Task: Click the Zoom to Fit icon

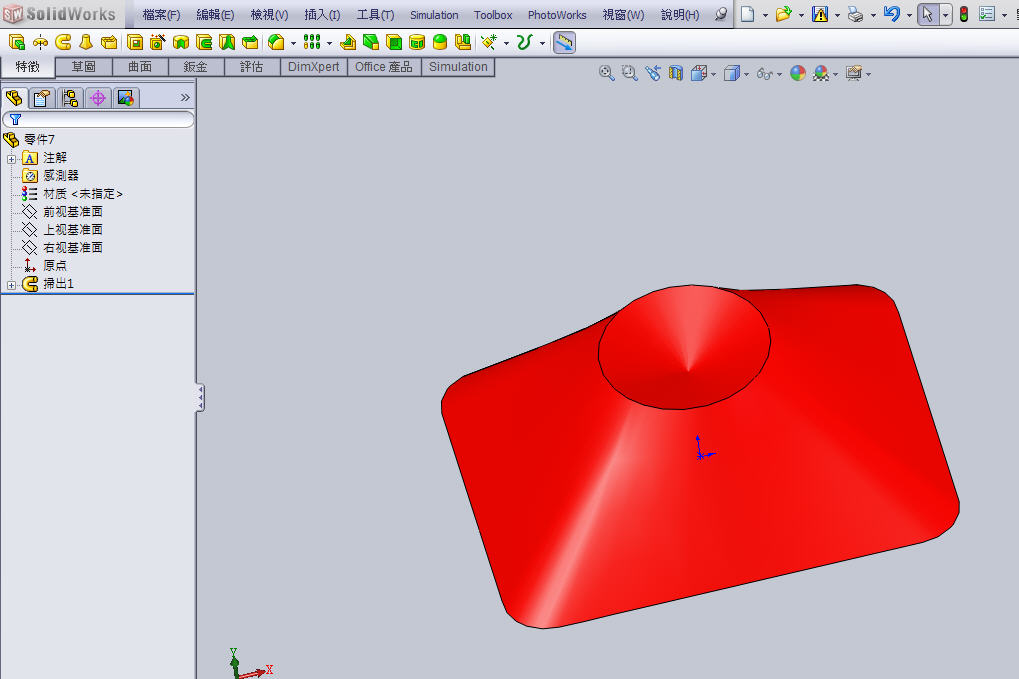Action: (606, 73)
